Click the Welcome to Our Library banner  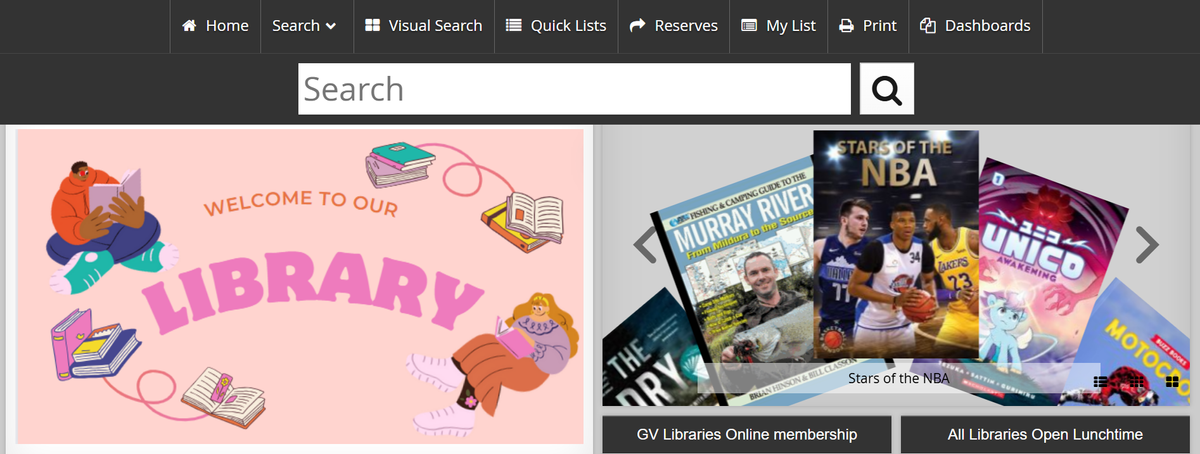[300, 285]
